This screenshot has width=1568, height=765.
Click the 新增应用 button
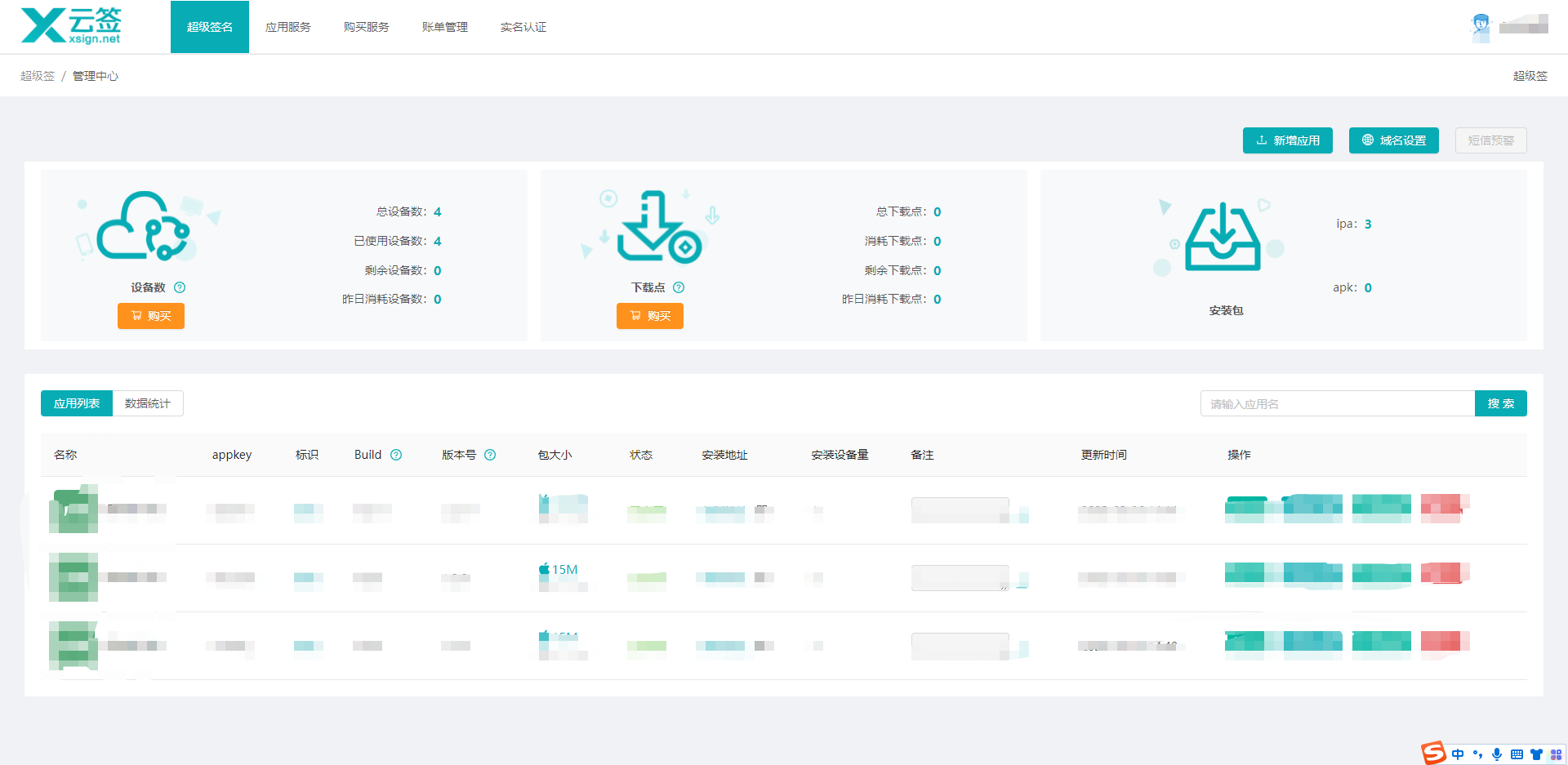tap(1288, 140)
